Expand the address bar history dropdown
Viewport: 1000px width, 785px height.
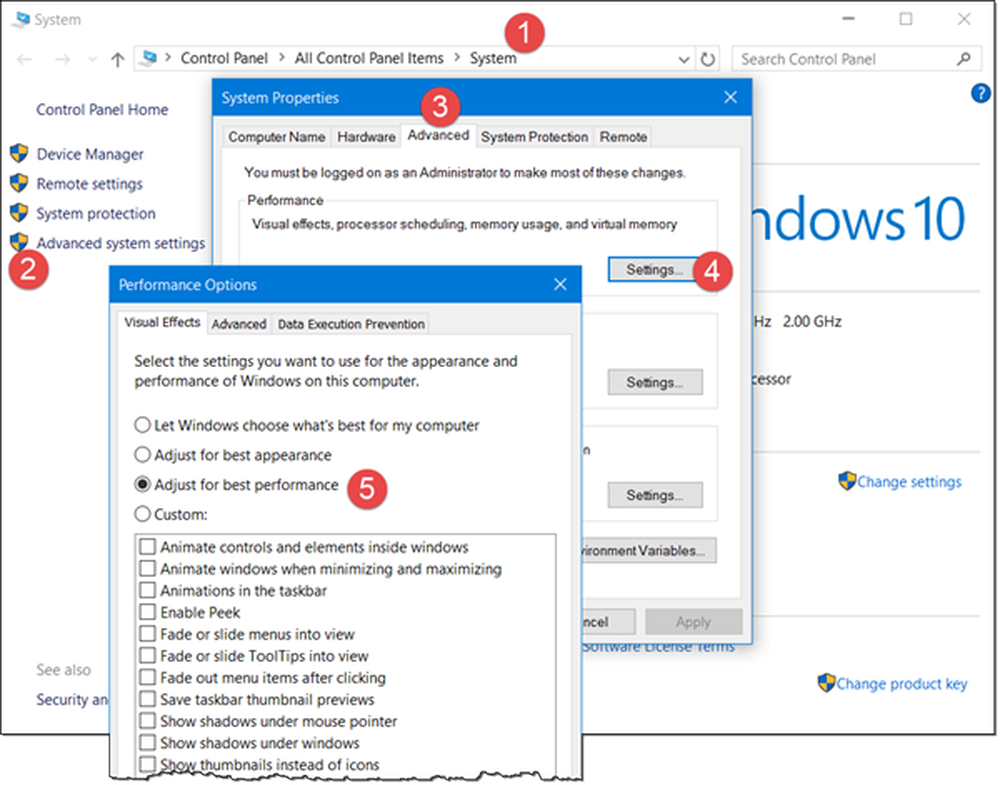click(684, 59)
